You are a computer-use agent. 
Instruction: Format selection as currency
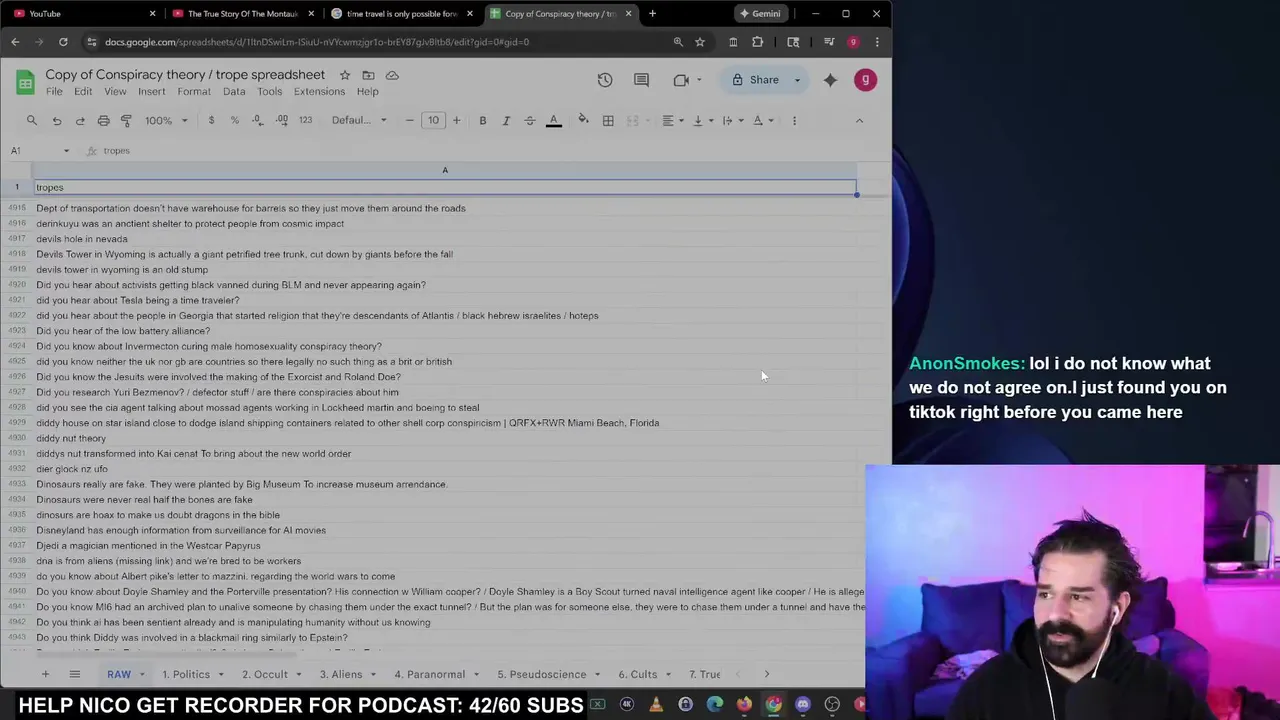click(211, 120)
